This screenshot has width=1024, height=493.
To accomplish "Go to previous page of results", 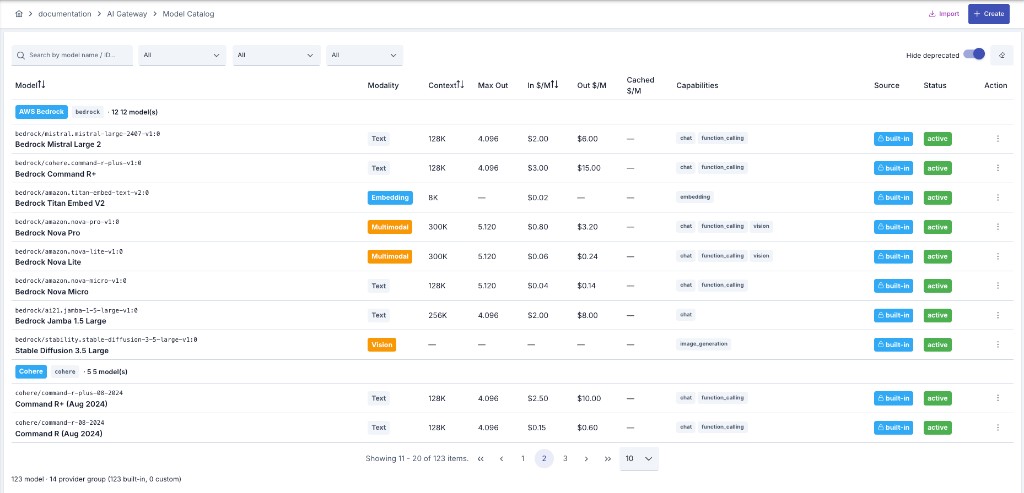I will (x=502, y=458).
